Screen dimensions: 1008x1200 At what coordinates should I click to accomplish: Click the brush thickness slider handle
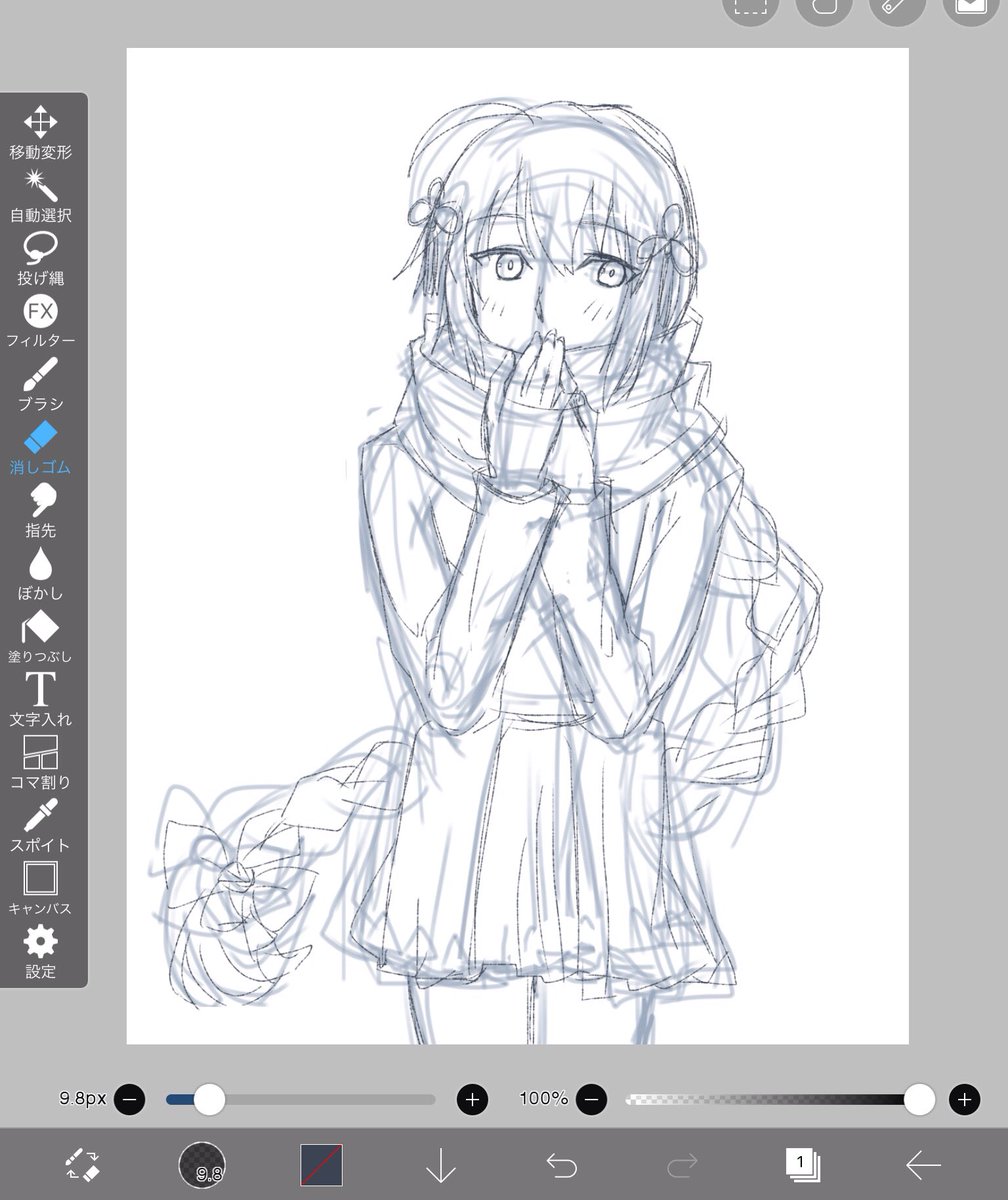pyautogui.click(x=209, y=1100)
